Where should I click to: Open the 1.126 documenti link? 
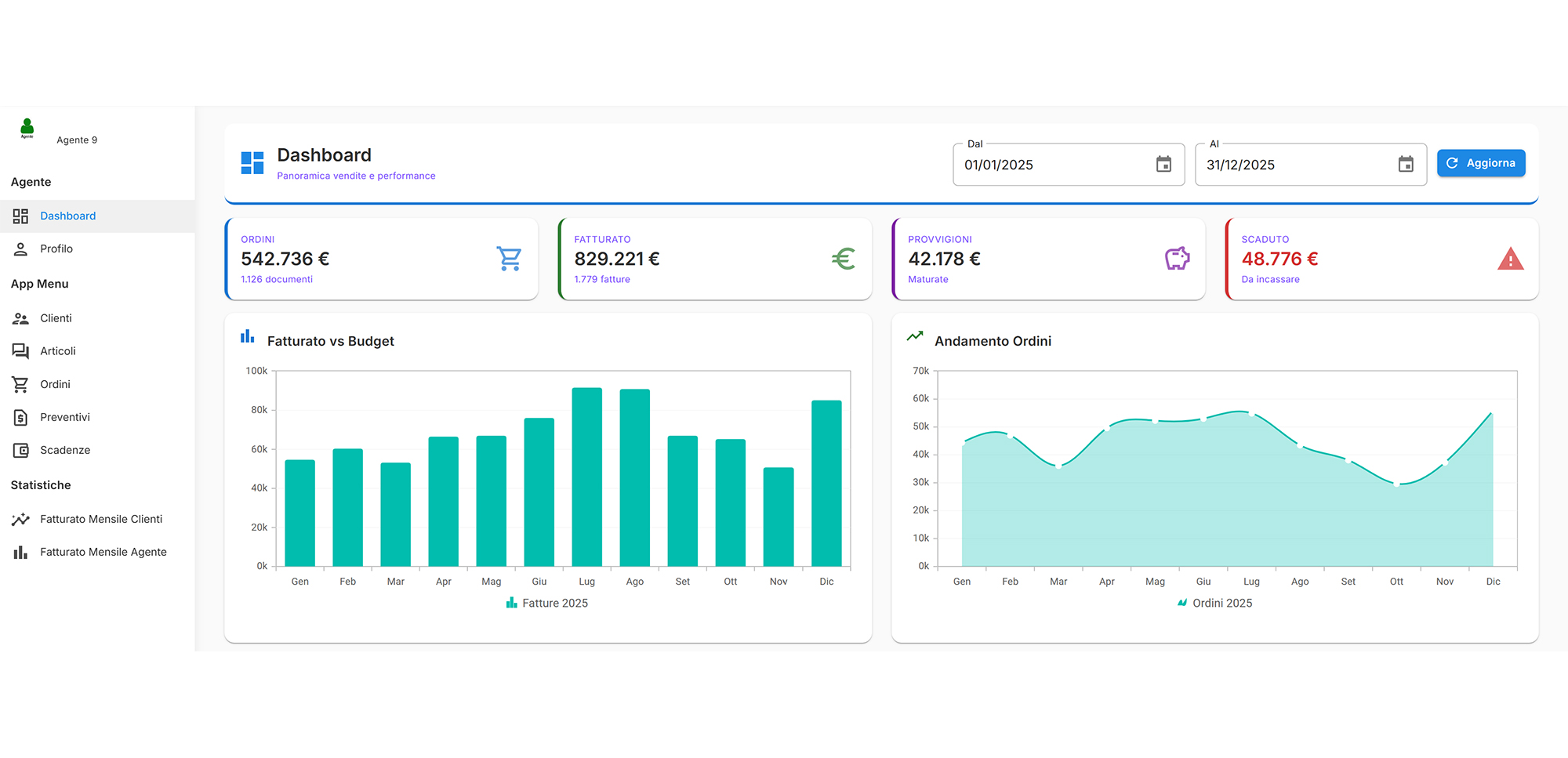276,279
